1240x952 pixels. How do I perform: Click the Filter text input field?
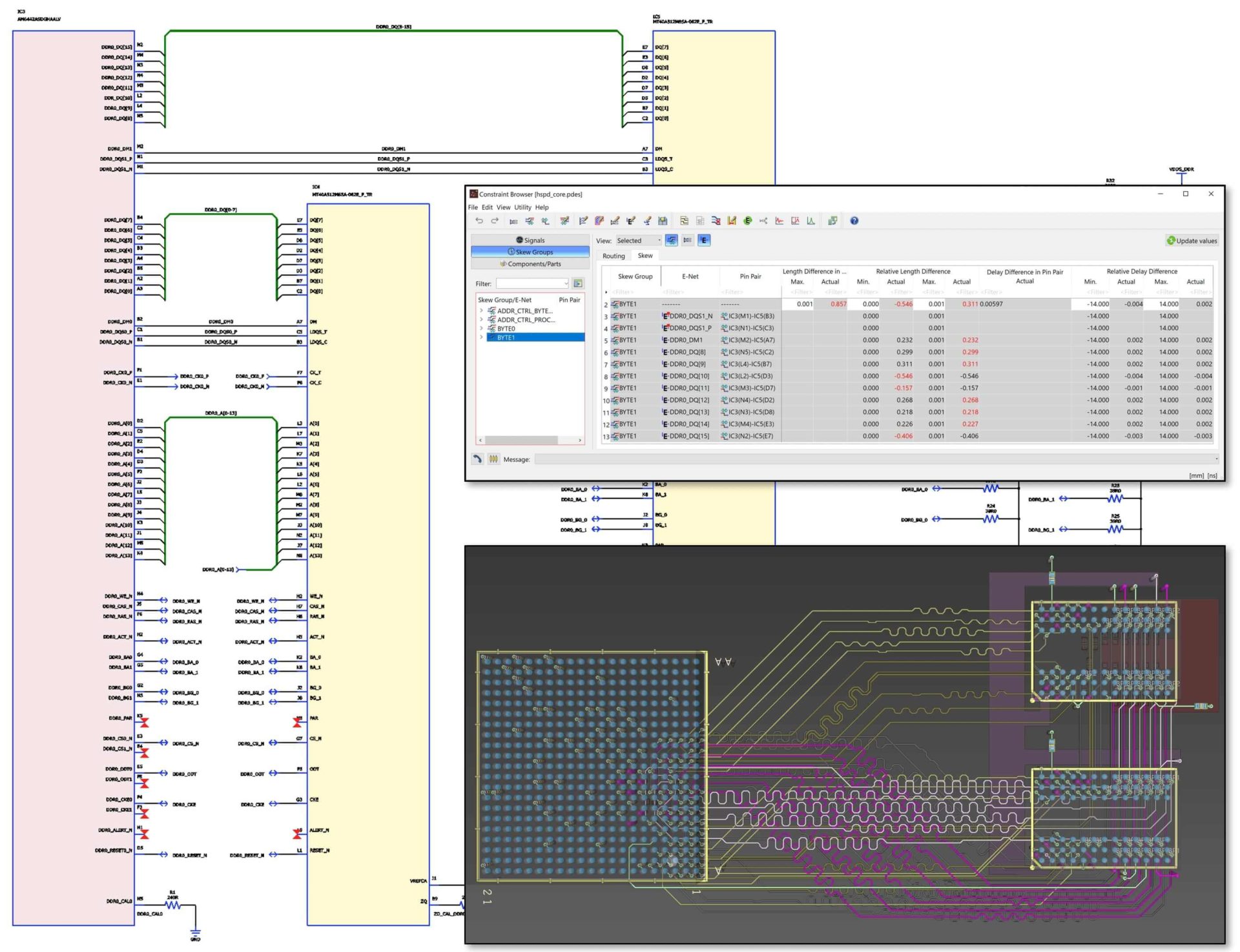pos(532,283)
